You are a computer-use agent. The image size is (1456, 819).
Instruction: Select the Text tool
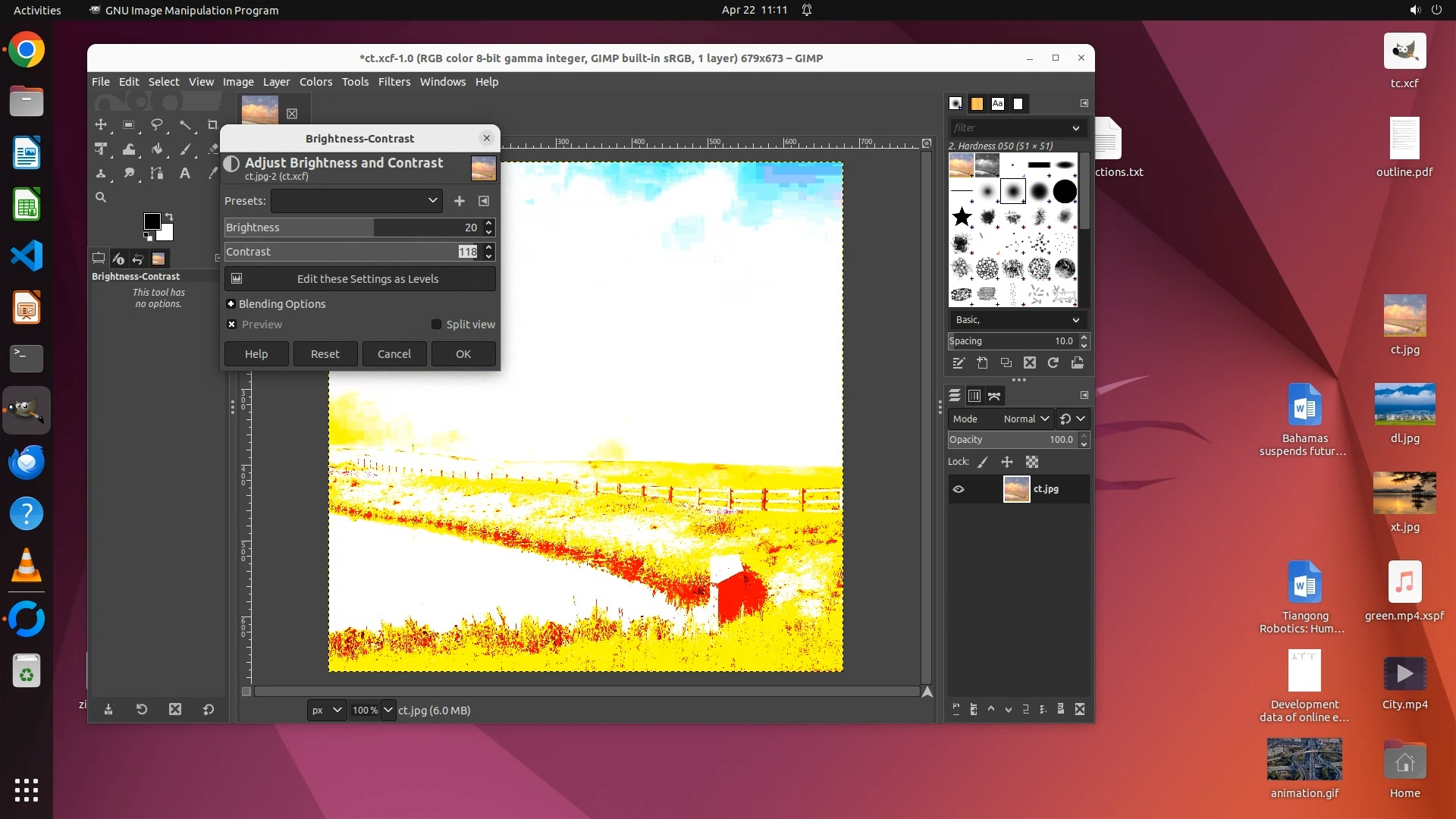click(x=184, y=174)
